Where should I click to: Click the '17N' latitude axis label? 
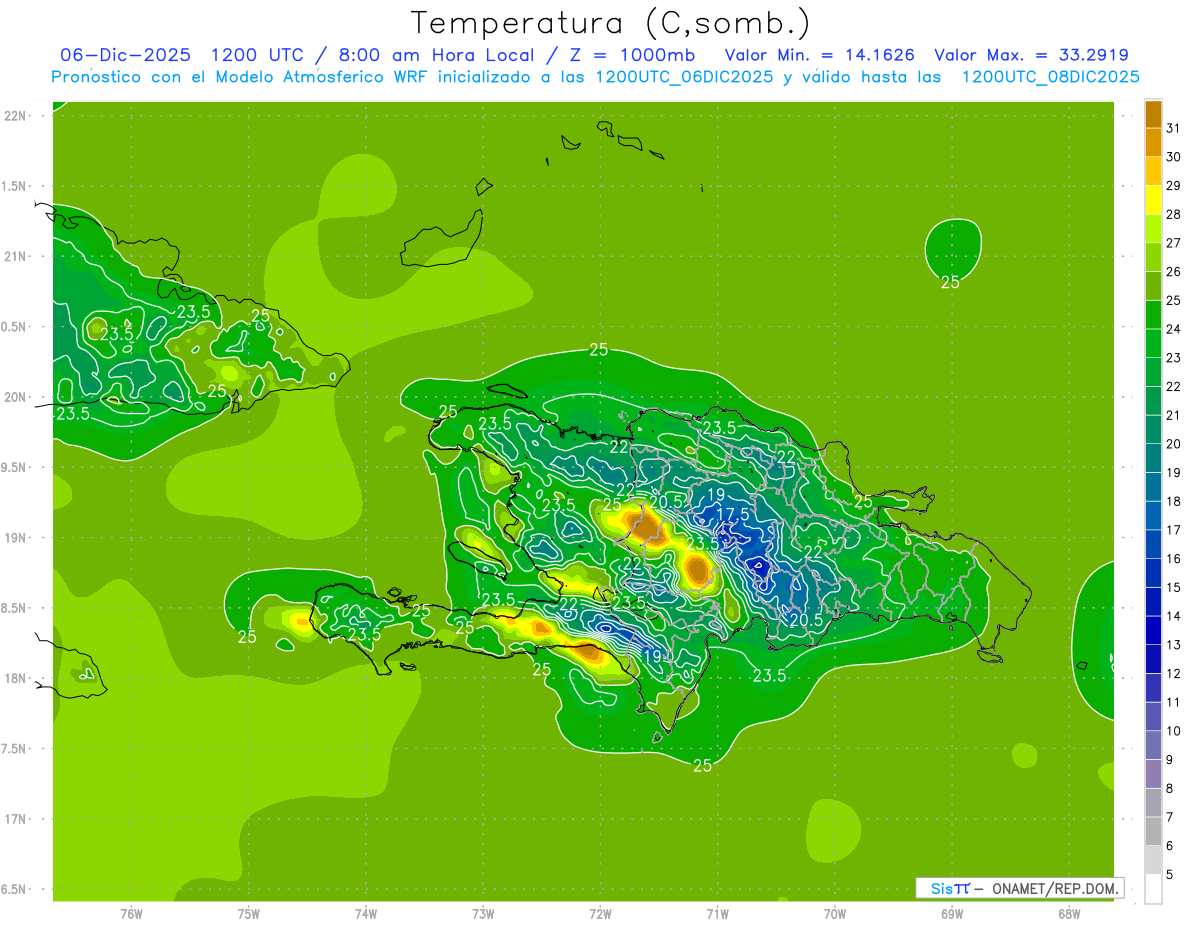[x=17, y=819]
